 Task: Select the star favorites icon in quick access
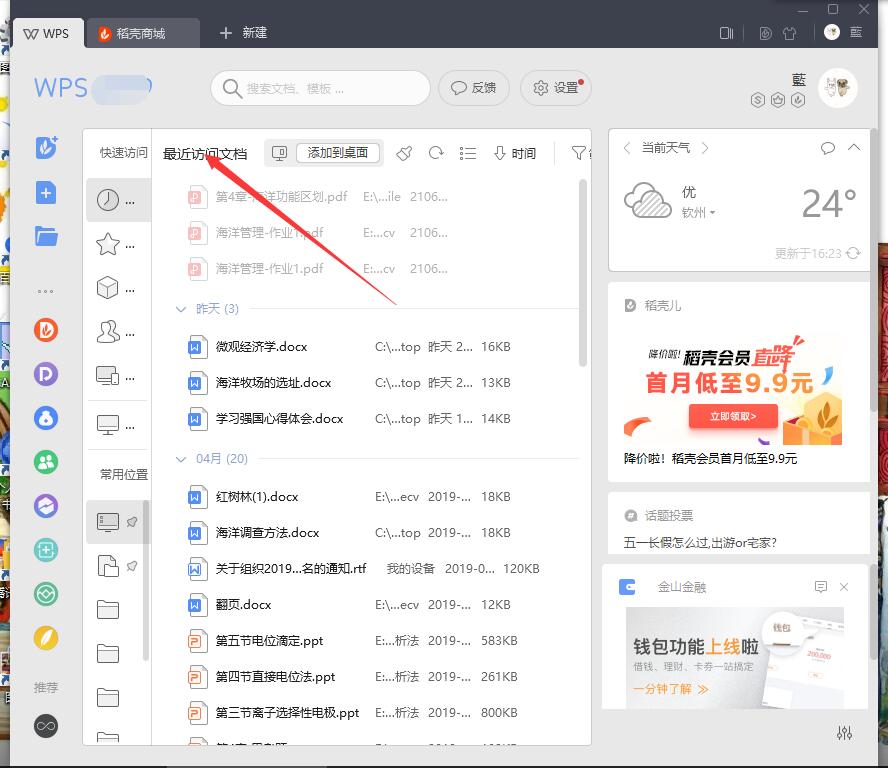[x=108, y=245]
